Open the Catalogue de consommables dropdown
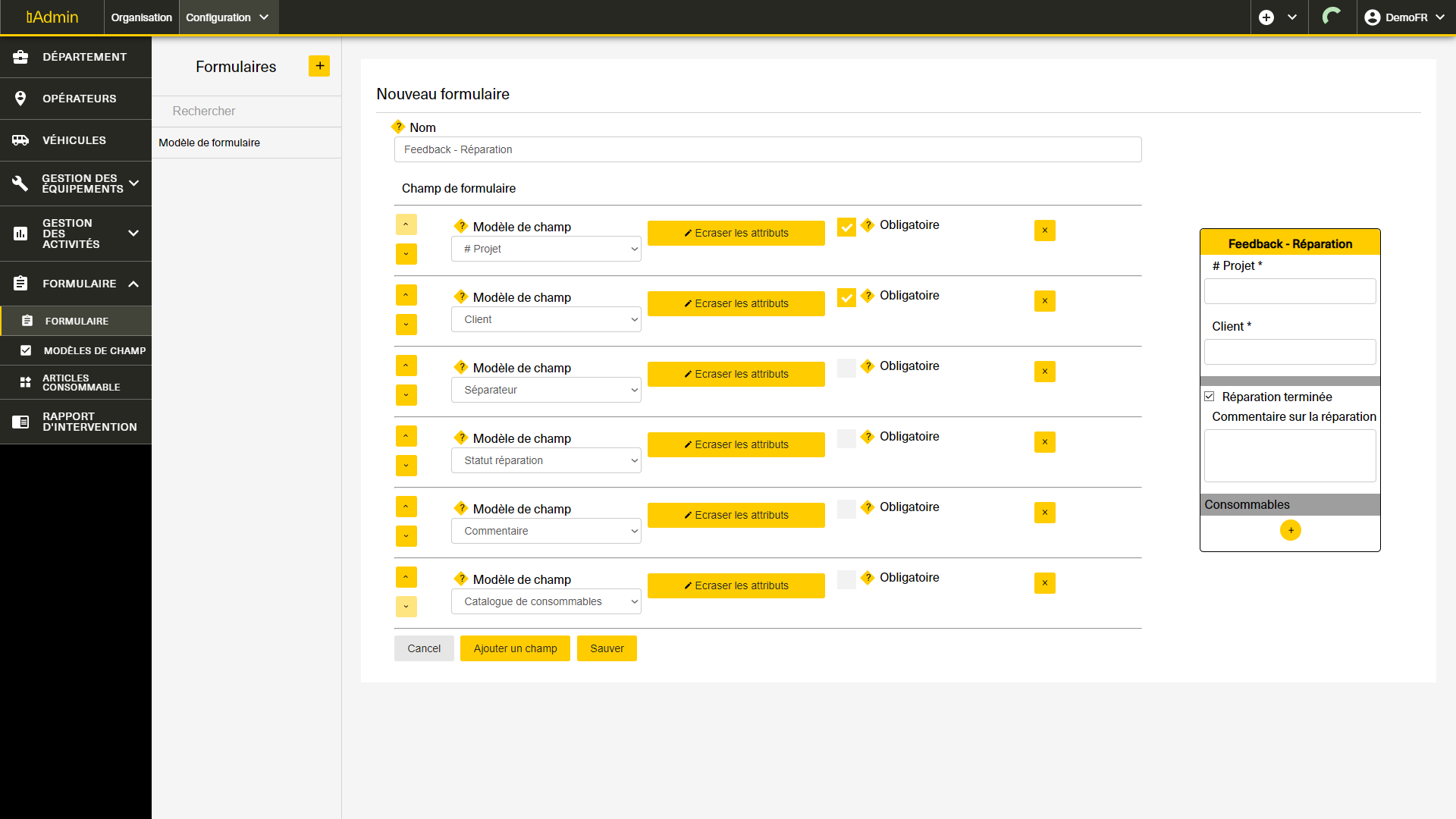This screenshot has width=1456, height=819. [x=546, y=601]
